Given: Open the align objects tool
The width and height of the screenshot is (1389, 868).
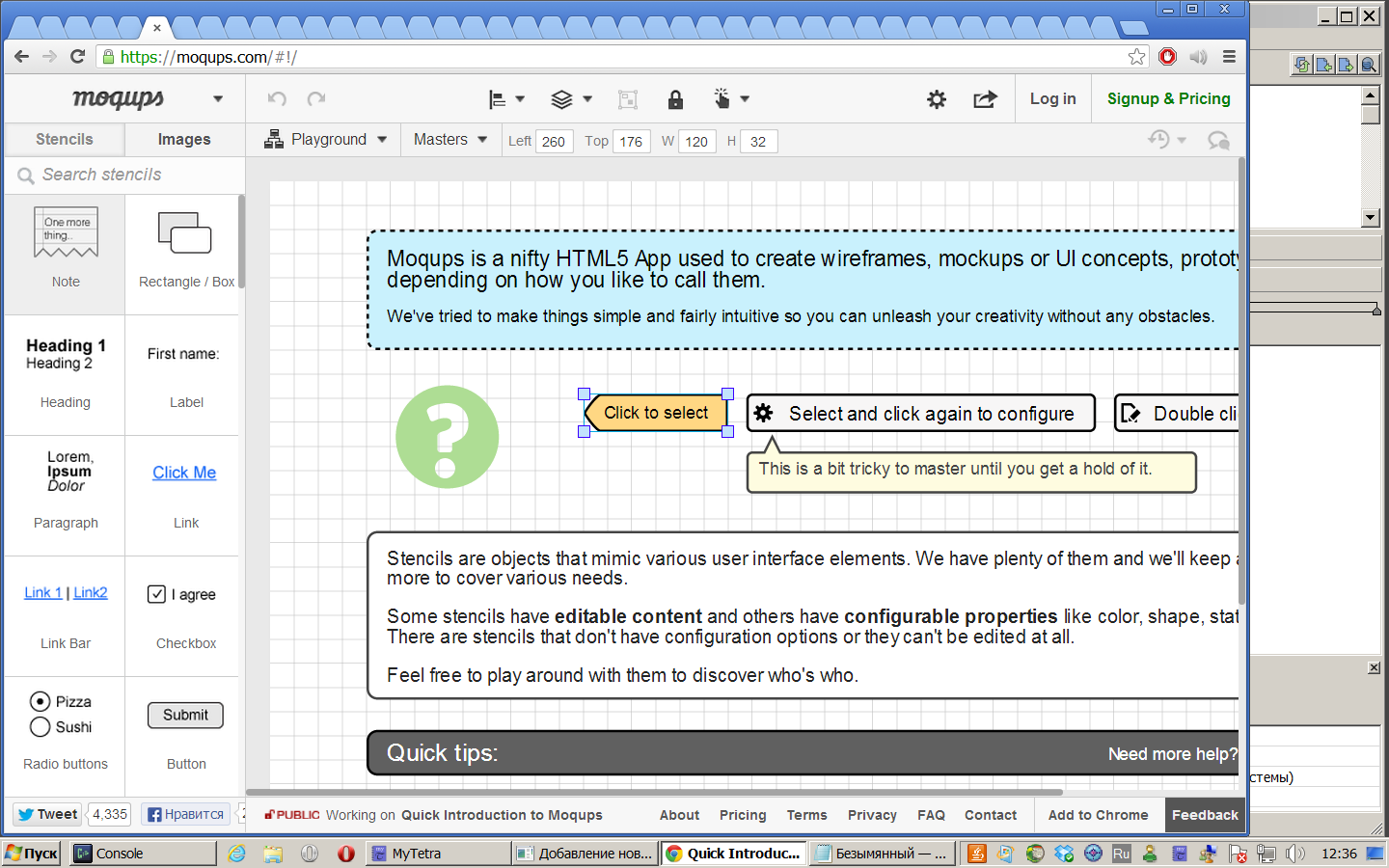Looking at the screenshot, I should click(x=498, y=99).
